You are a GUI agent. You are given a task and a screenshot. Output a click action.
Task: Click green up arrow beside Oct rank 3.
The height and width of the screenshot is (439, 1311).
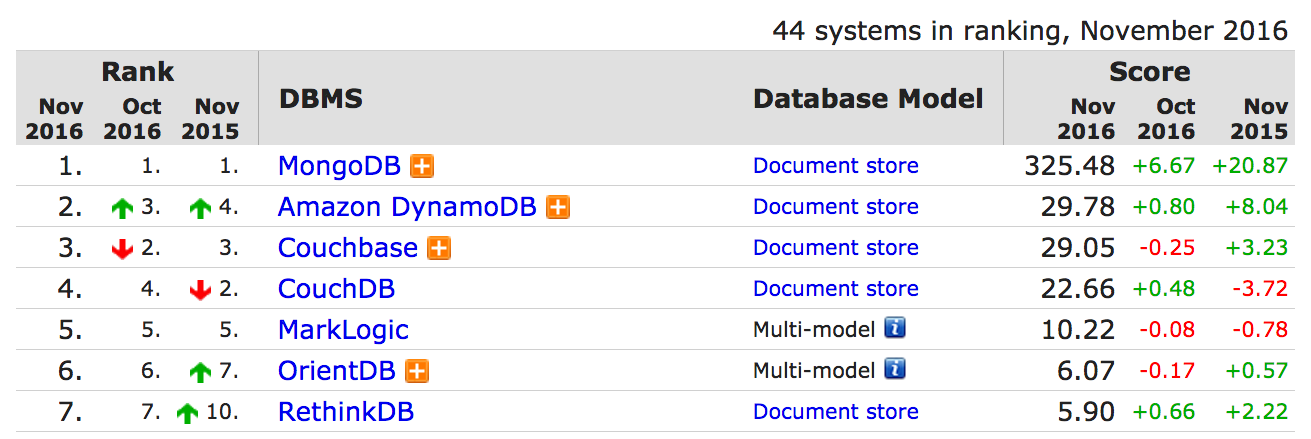click(123, 209)
